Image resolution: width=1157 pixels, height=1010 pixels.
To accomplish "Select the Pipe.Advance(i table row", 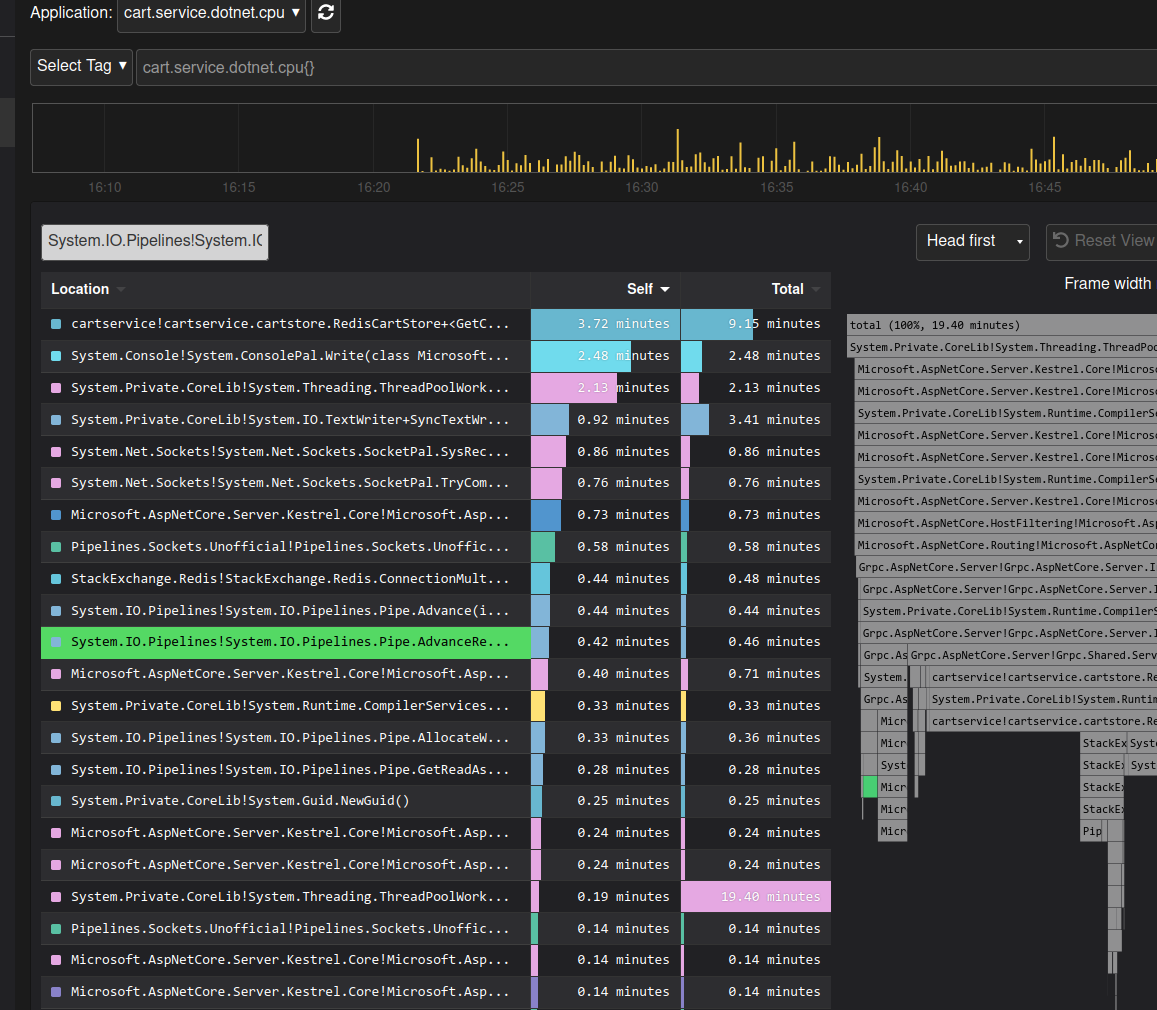I will [x=435, y=610].
